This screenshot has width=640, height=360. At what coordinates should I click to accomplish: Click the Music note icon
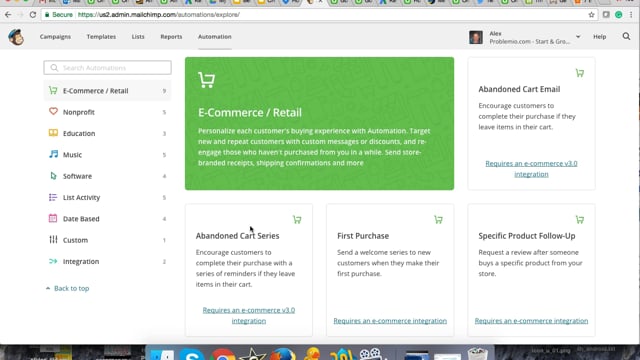click(53, 154)
